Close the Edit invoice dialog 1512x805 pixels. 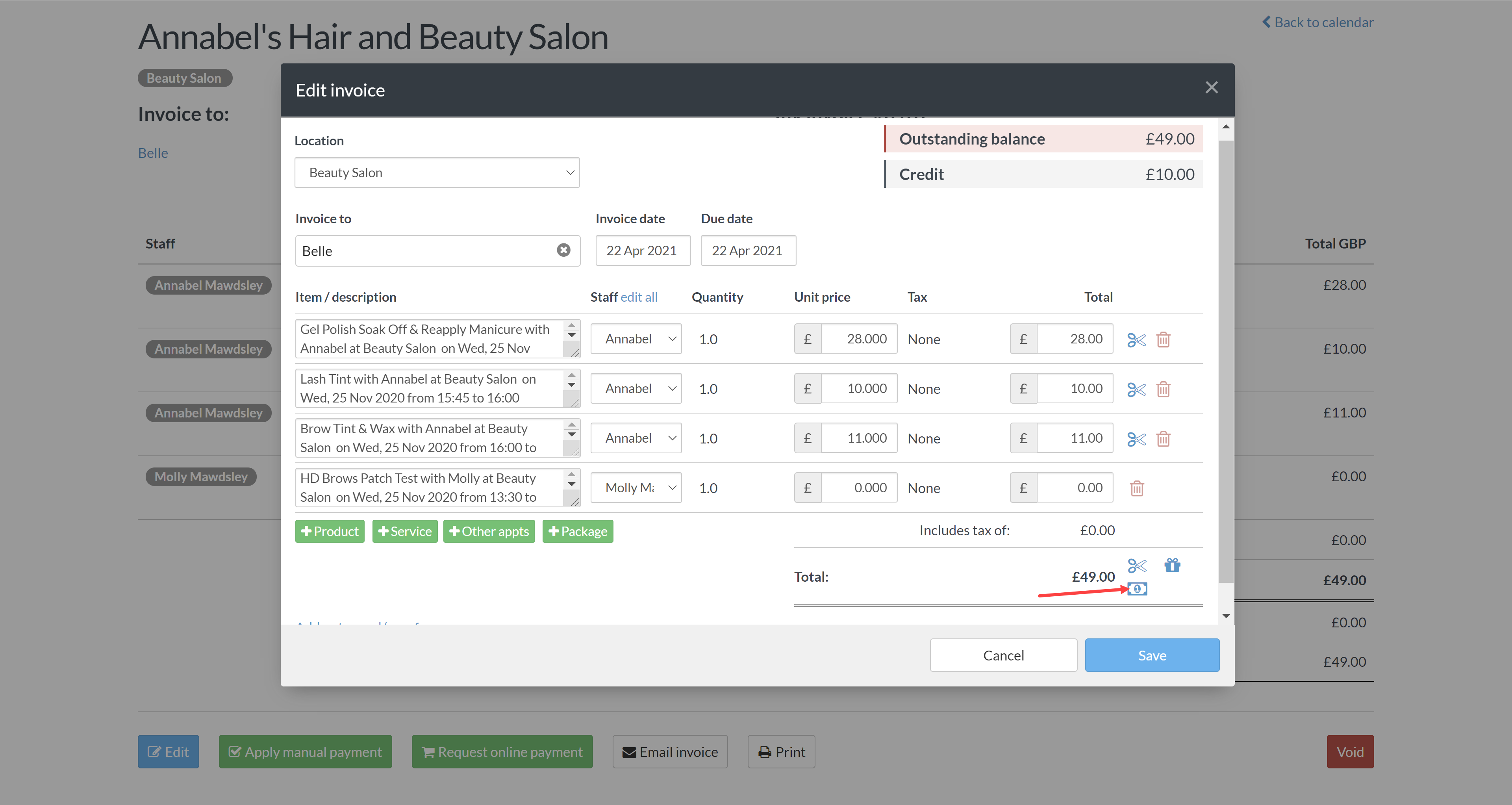click(1212, 88)
